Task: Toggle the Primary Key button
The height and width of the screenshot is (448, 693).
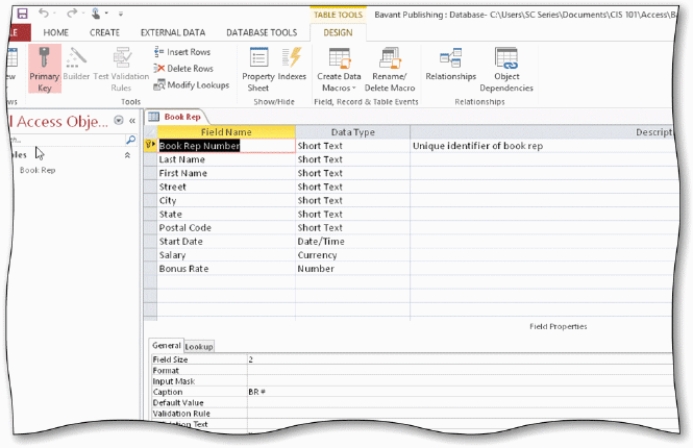Action: [x=44, y=68]
